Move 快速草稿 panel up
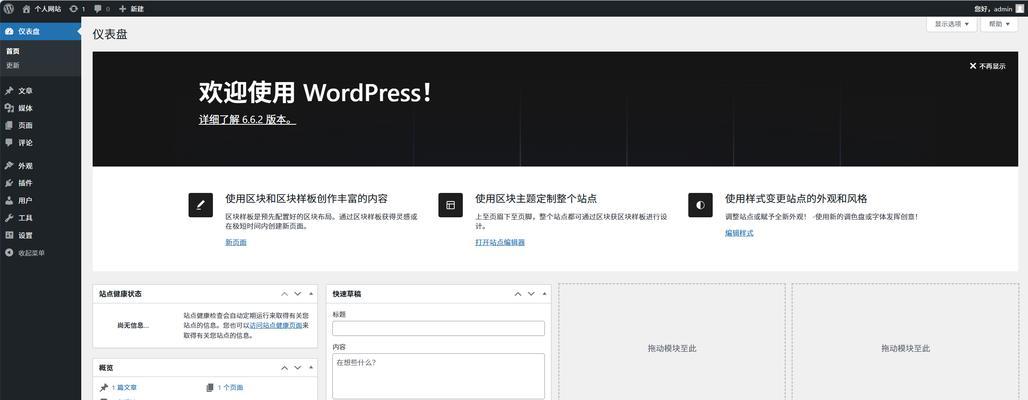This screenshot has width=1028, height=400. coord(518,294)
